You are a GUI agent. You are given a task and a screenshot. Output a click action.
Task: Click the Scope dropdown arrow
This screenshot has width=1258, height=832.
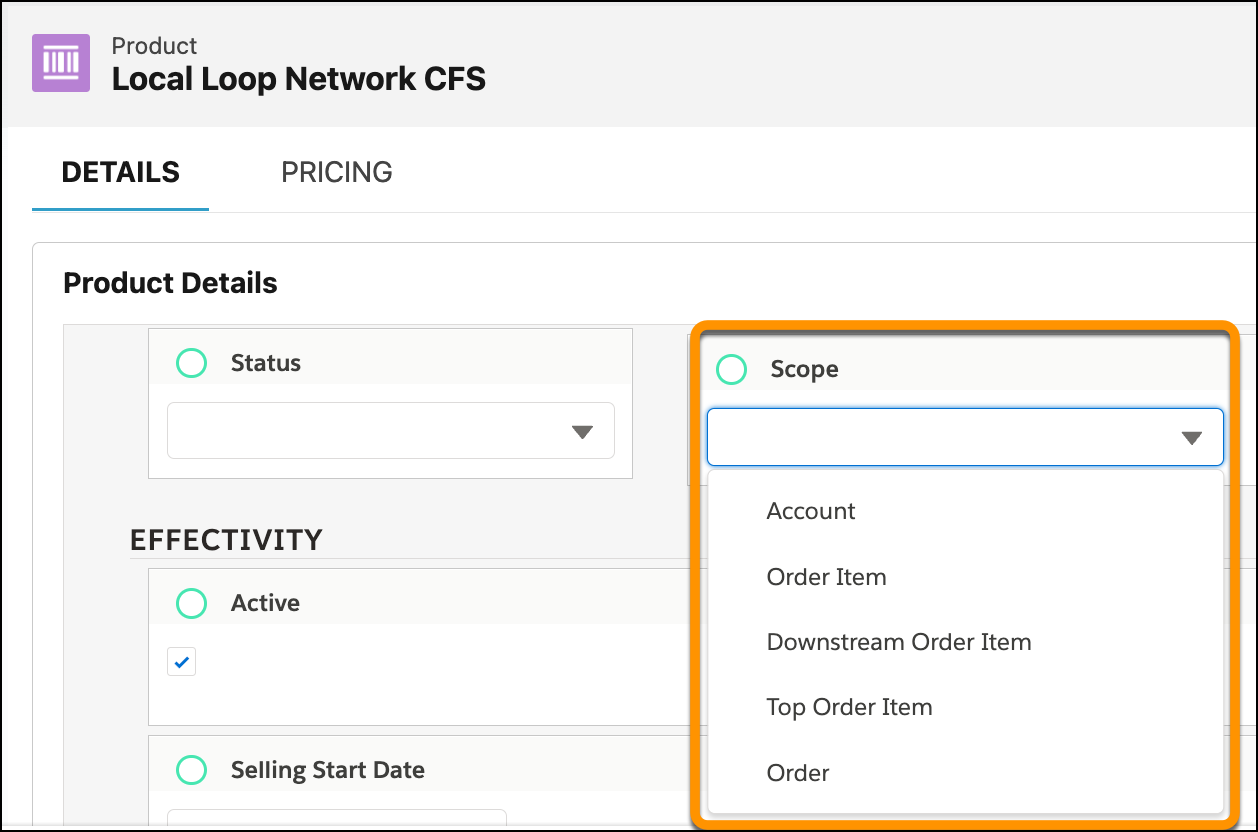tap(1191, 438)
